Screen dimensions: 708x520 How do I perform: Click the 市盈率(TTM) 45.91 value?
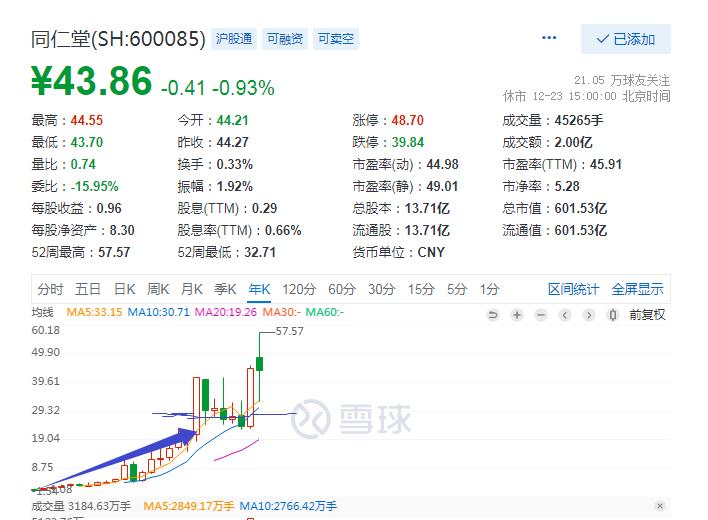tap(606, 164)
